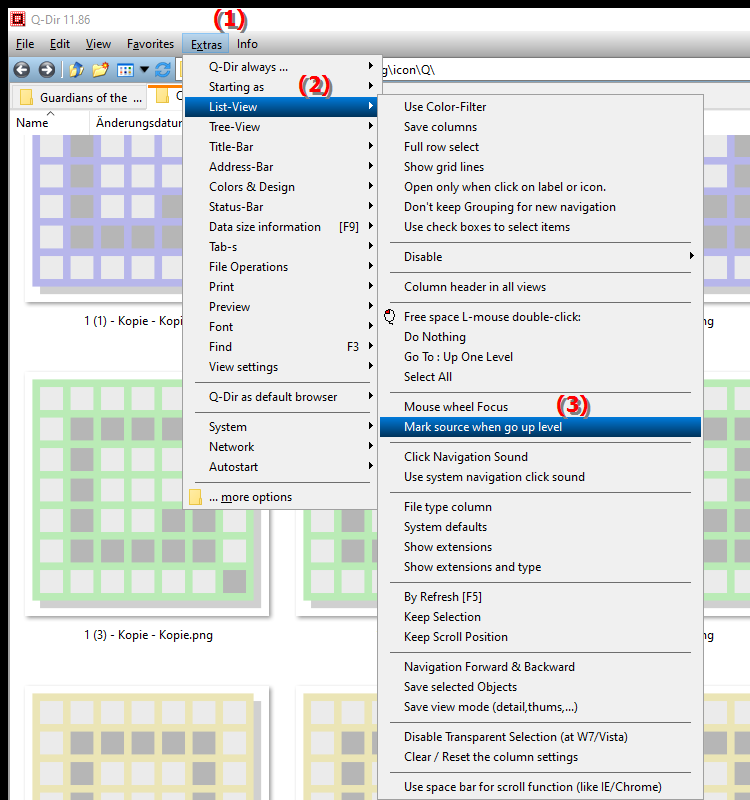Choose Select All double-click action
Viewport: 750px width, 800px height.
tap(540, 377)
